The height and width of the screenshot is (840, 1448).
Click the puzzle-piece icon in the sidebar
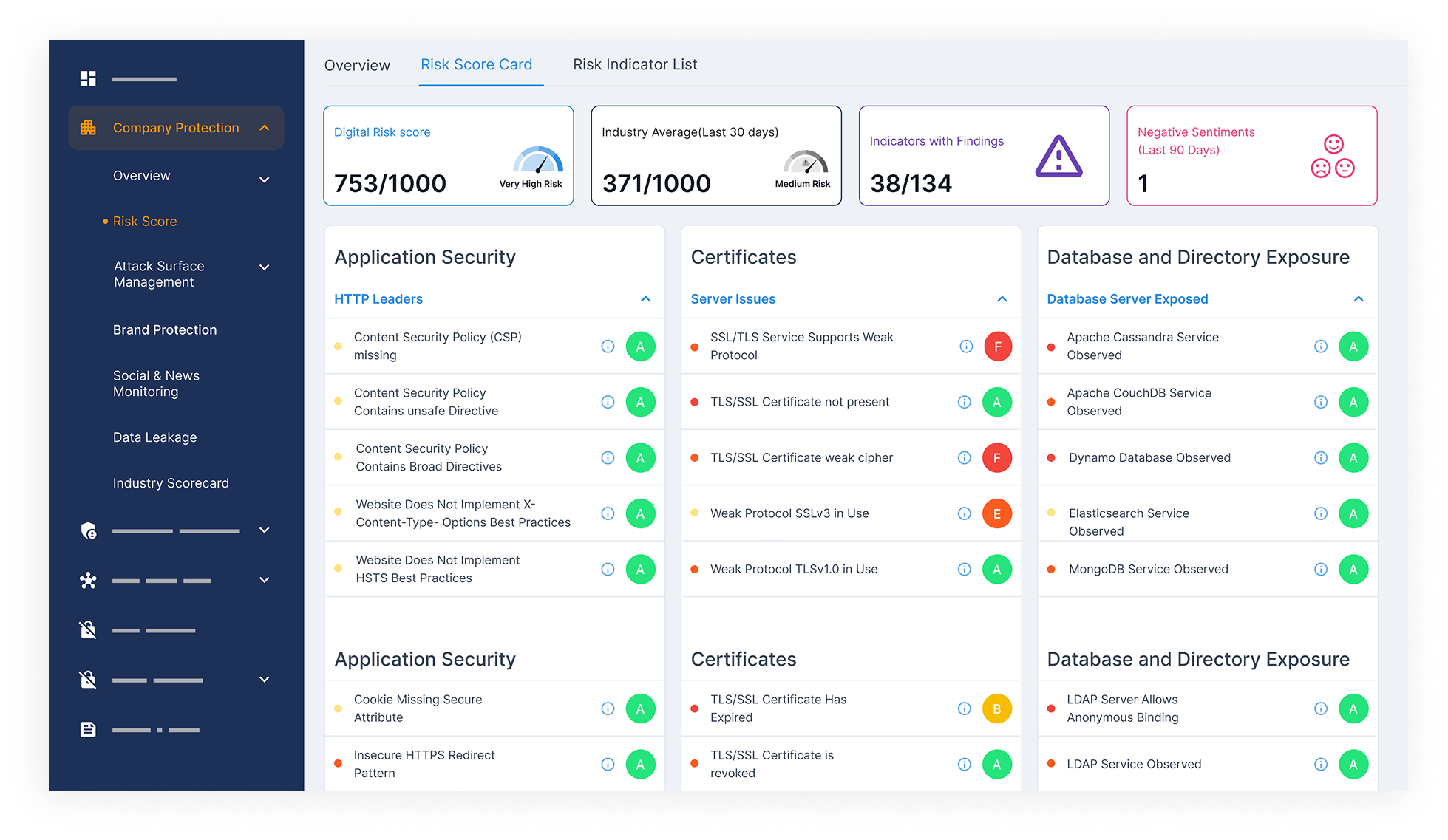click(x=87, y=581)
